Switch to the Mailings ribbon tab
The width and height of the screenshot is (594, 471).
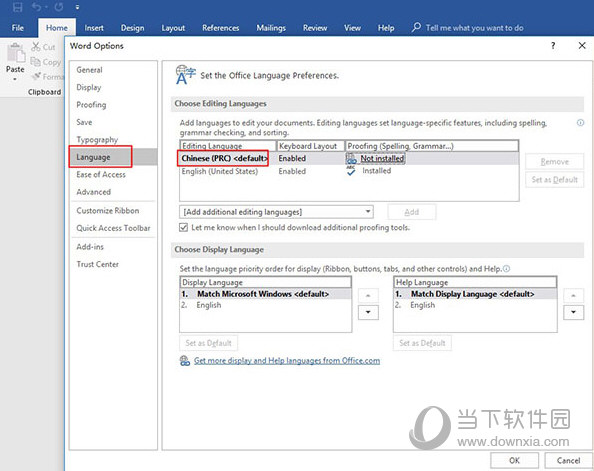(271, 28)
